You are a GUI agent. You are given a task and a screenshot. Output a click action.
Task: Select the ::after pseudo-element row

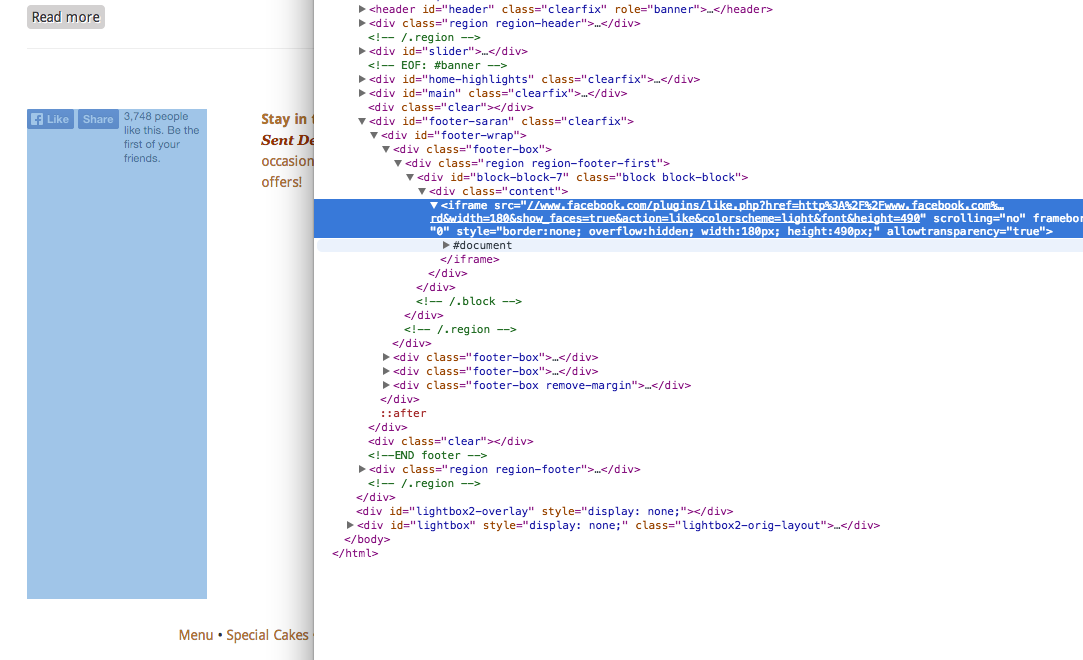tap(403, 413)
